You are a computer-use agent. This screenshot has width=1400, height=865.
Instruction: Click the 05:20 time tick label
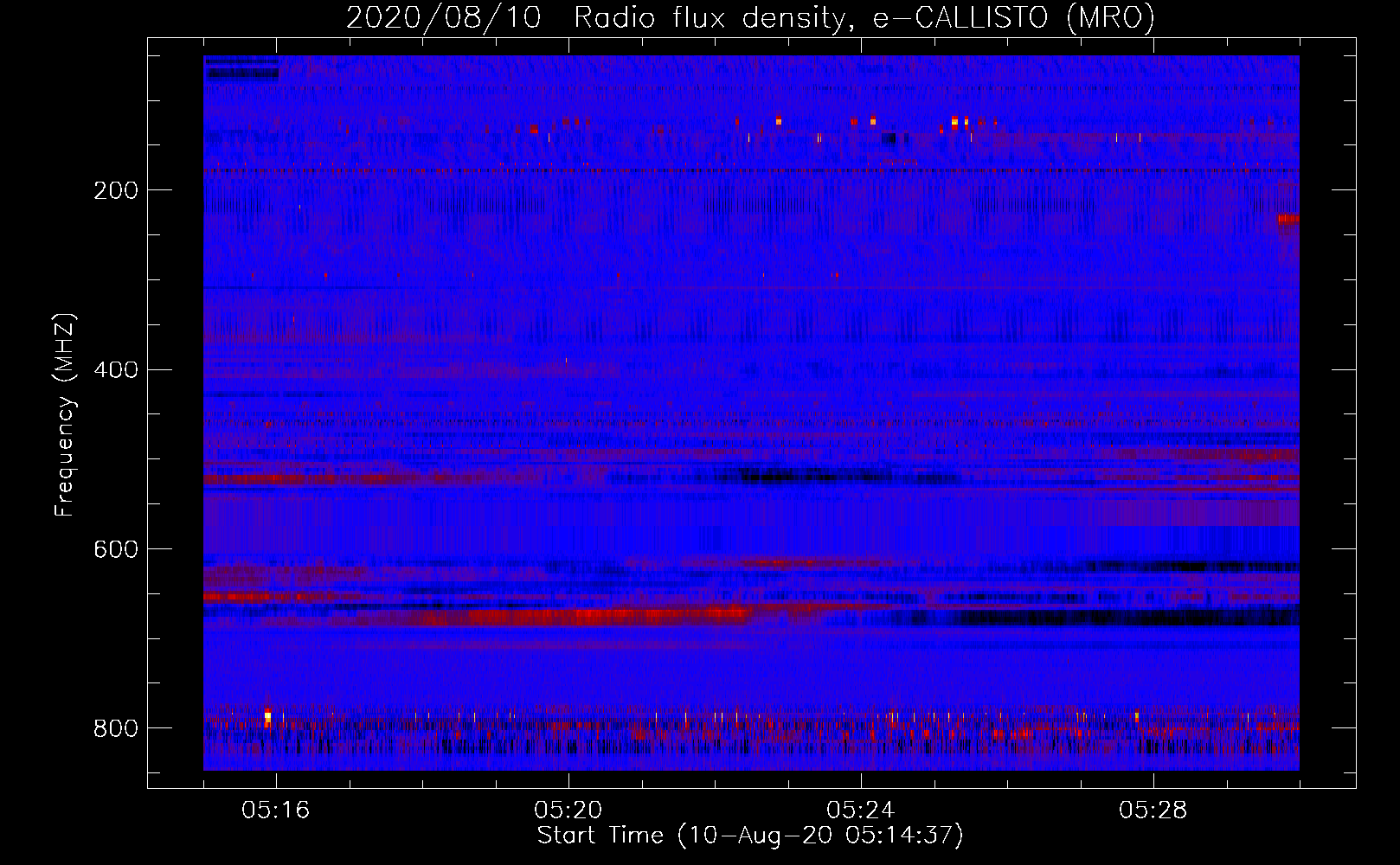point(568,811)
